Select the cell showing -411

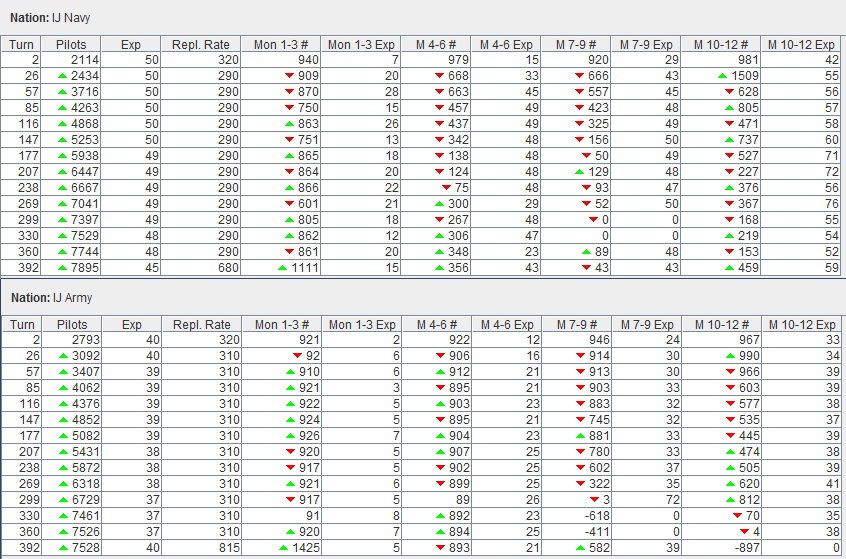click(577, 531)
